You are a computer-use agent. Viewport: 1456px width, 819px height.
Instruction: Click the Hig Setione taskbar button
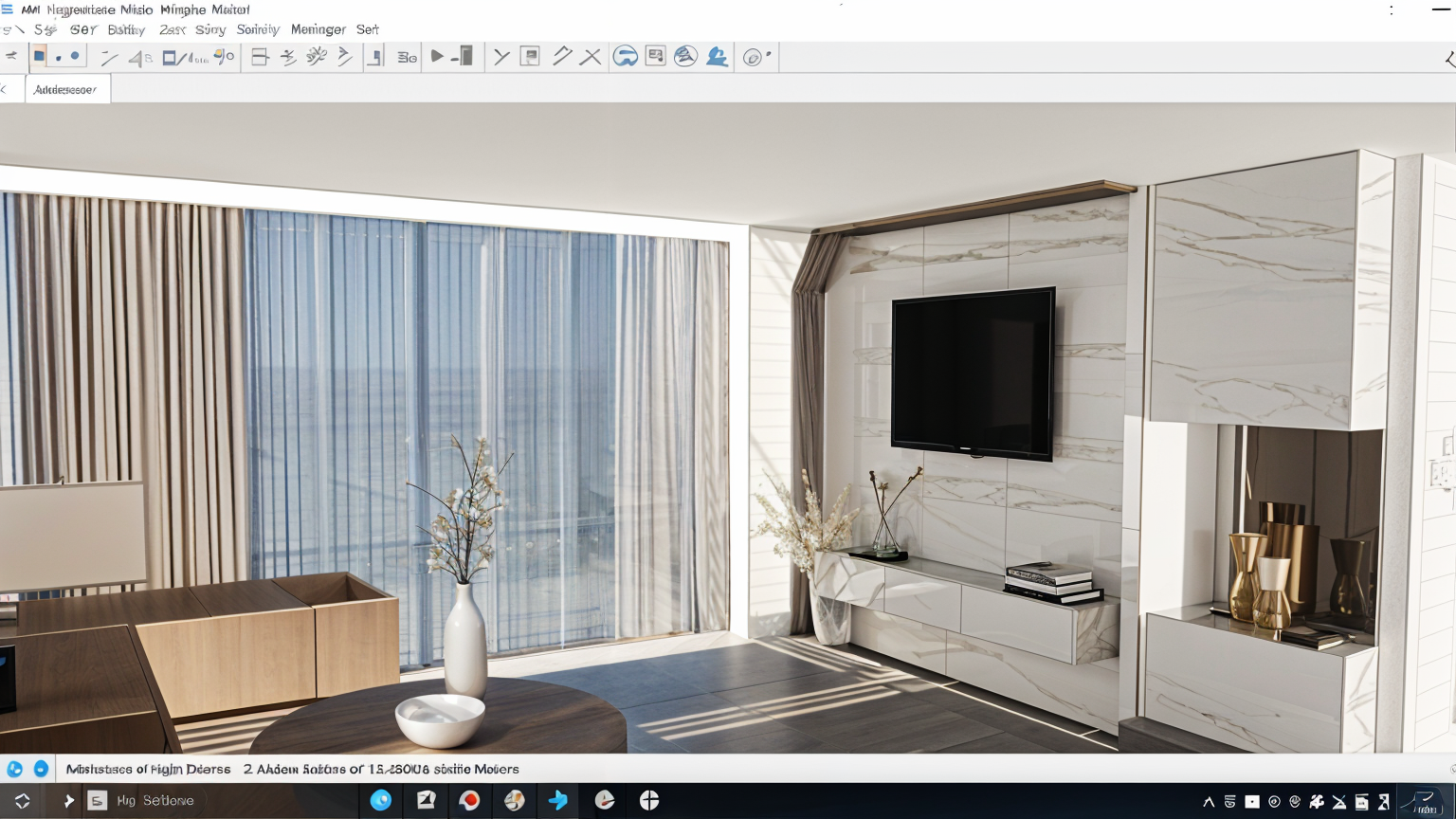coord(142,801)
